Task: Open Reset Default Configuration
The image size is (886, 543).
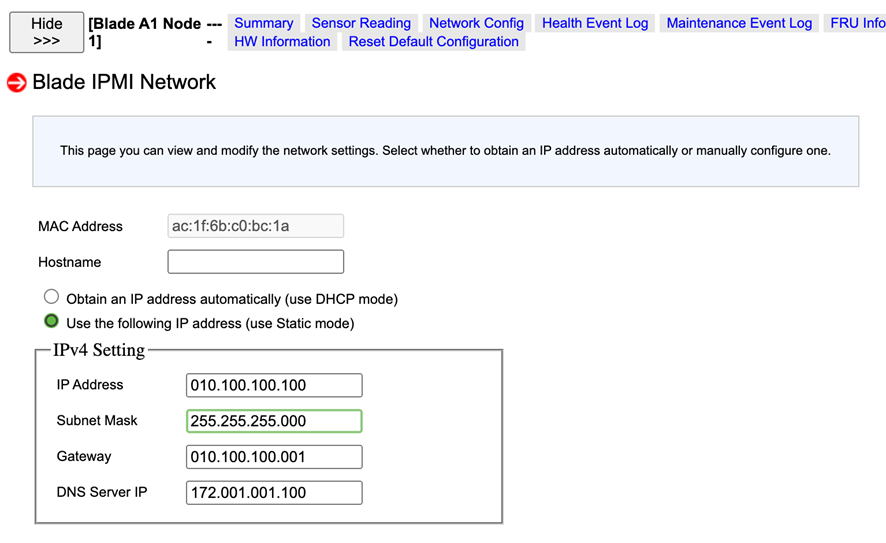Action: tap(433, 42)
